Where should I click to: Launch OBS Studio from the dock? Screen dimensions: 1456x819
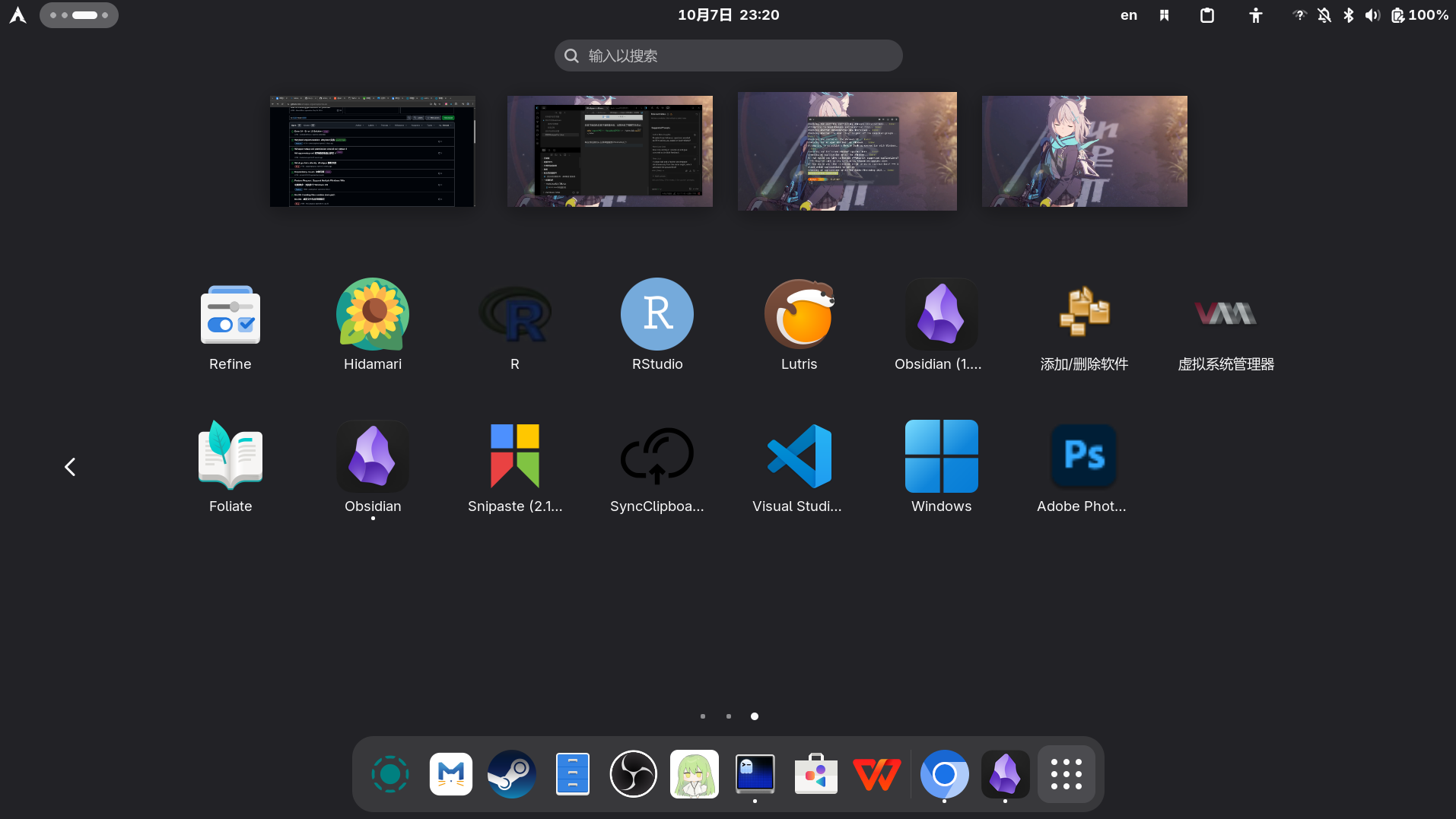[634, 774]
